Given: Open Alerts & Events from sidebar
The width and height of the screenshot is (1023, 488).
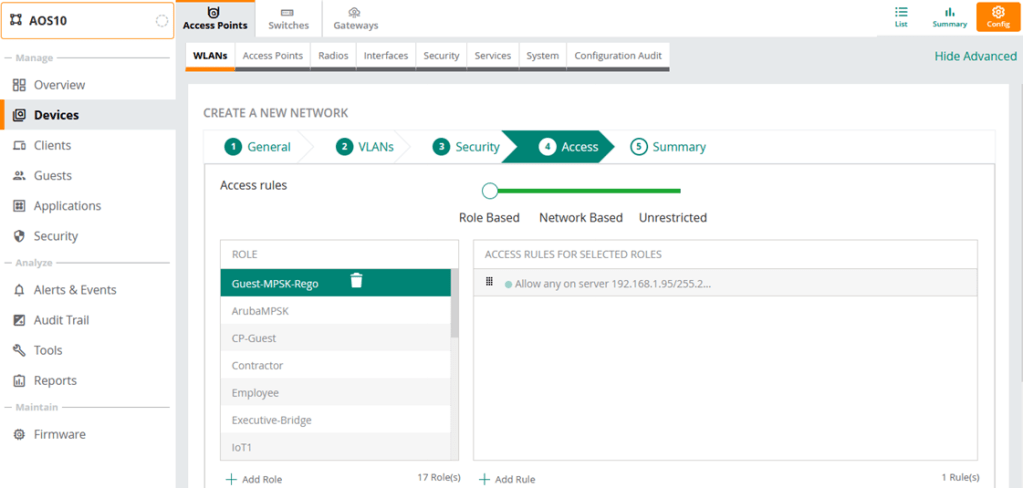Looking at the screenshot, I should [x=75, y=290].
